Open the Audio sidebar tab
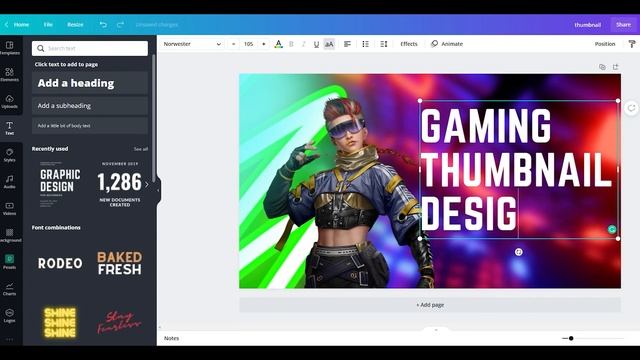Screen dimensions: 640x360 point(10,182)
